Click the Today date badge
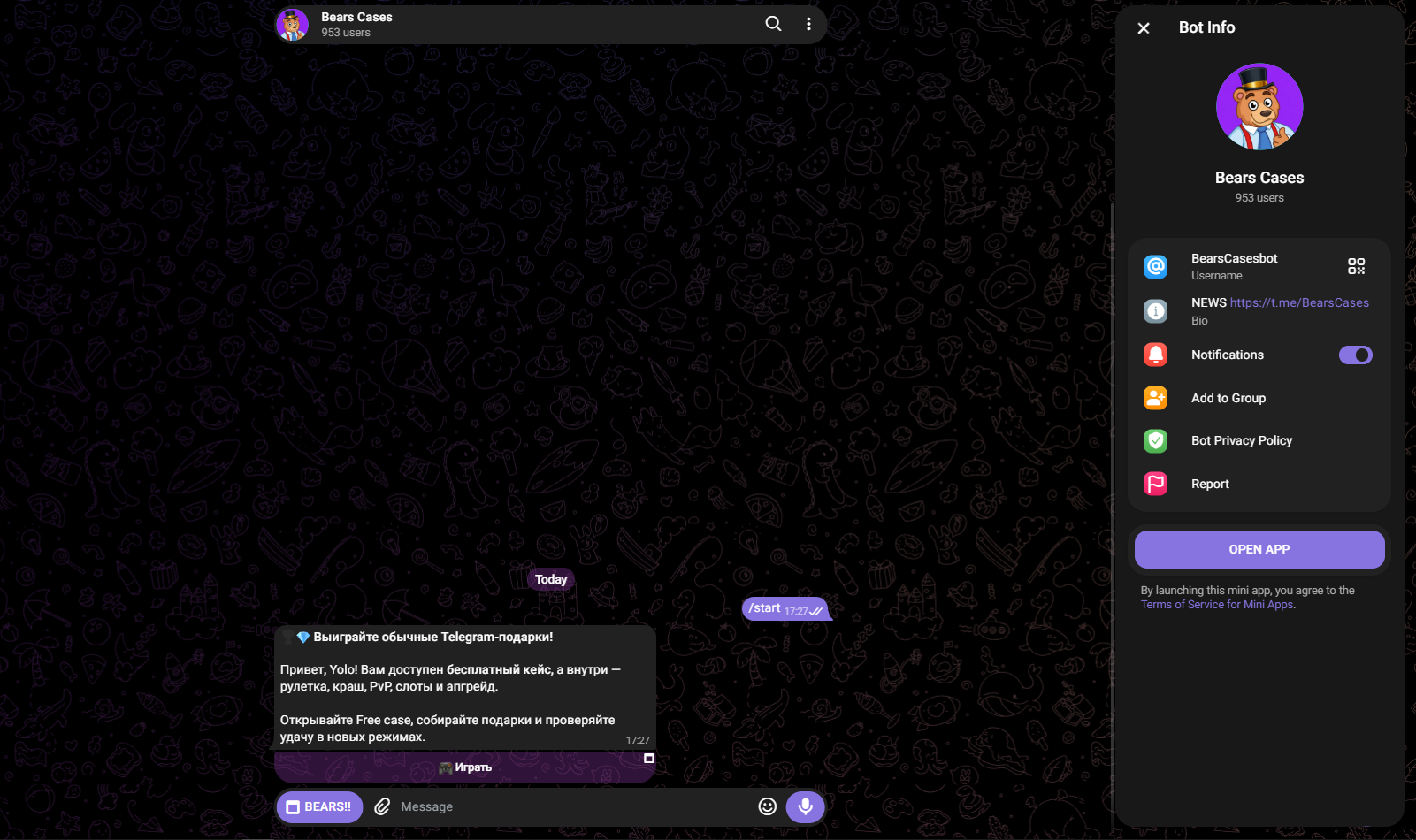Screen dimensions: 1416x840 551,579
